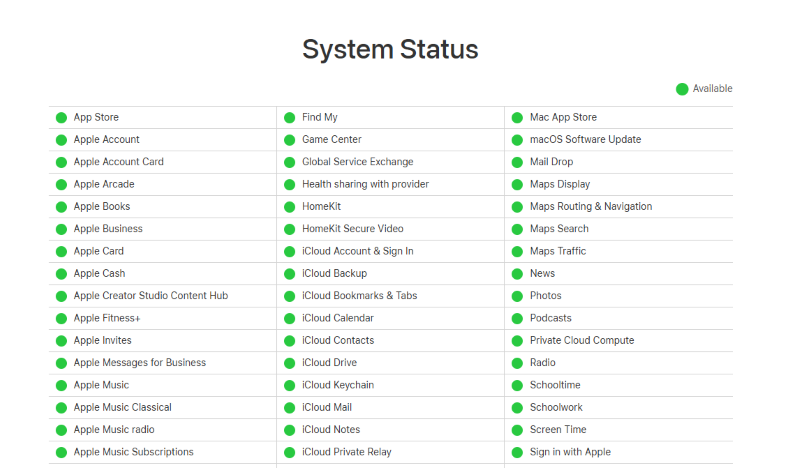The height and width of the screenshot is (468, 800).
Task: Select the iCloud Notes entry
Action: (331, 430)
